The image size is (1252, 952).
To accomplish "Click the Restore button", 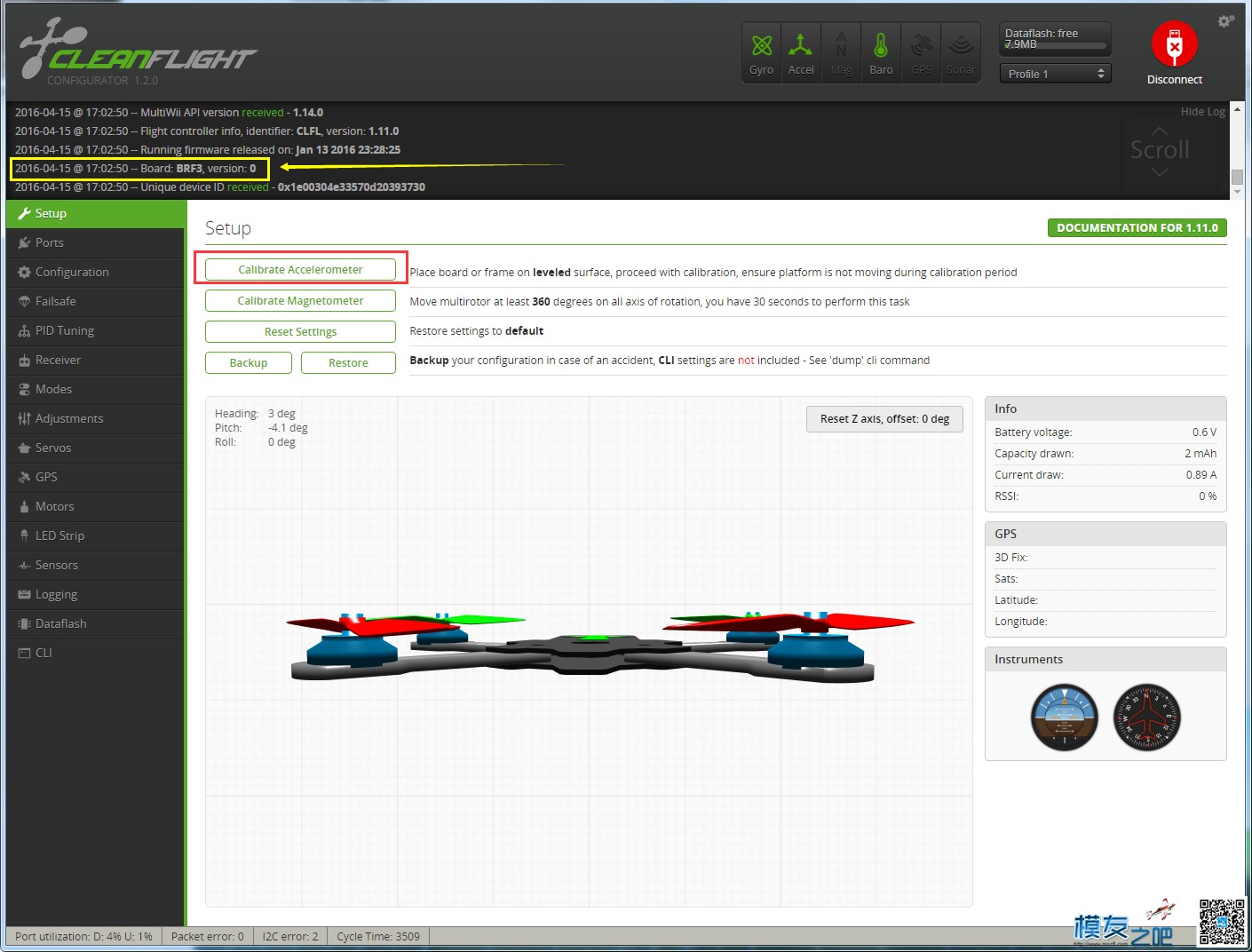I will pos(348,362).
